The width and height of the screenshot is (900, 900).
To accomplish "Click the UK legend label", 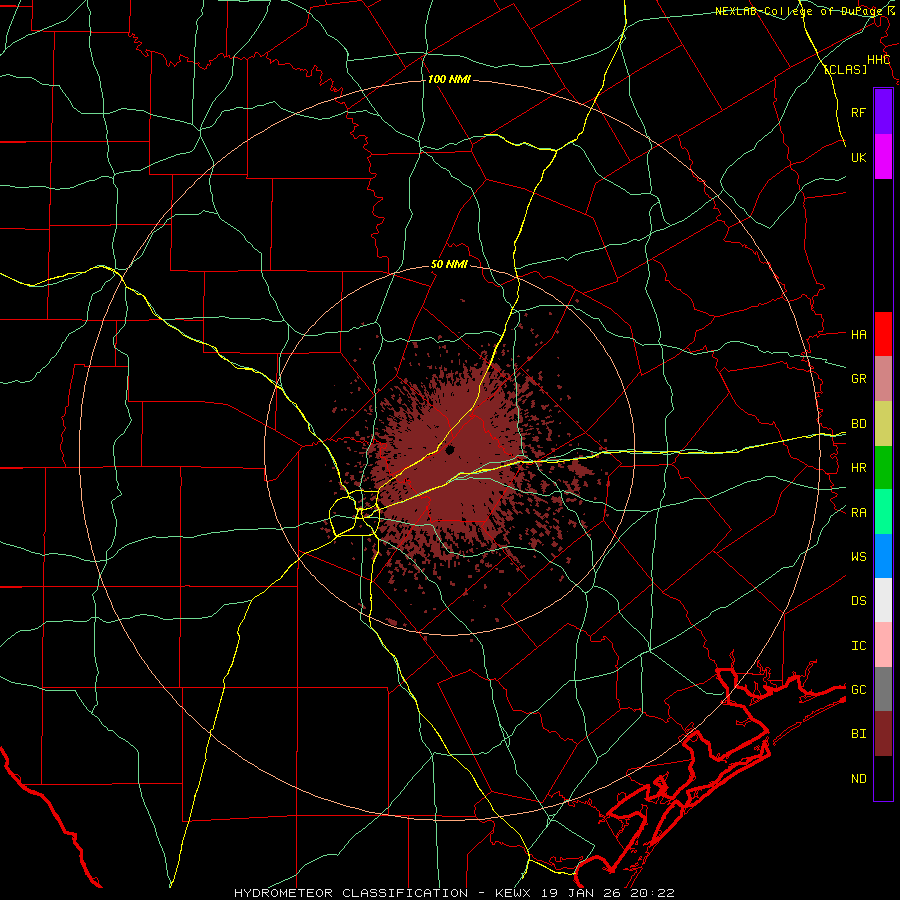I will pyautogui.click(x=858, y=157).
